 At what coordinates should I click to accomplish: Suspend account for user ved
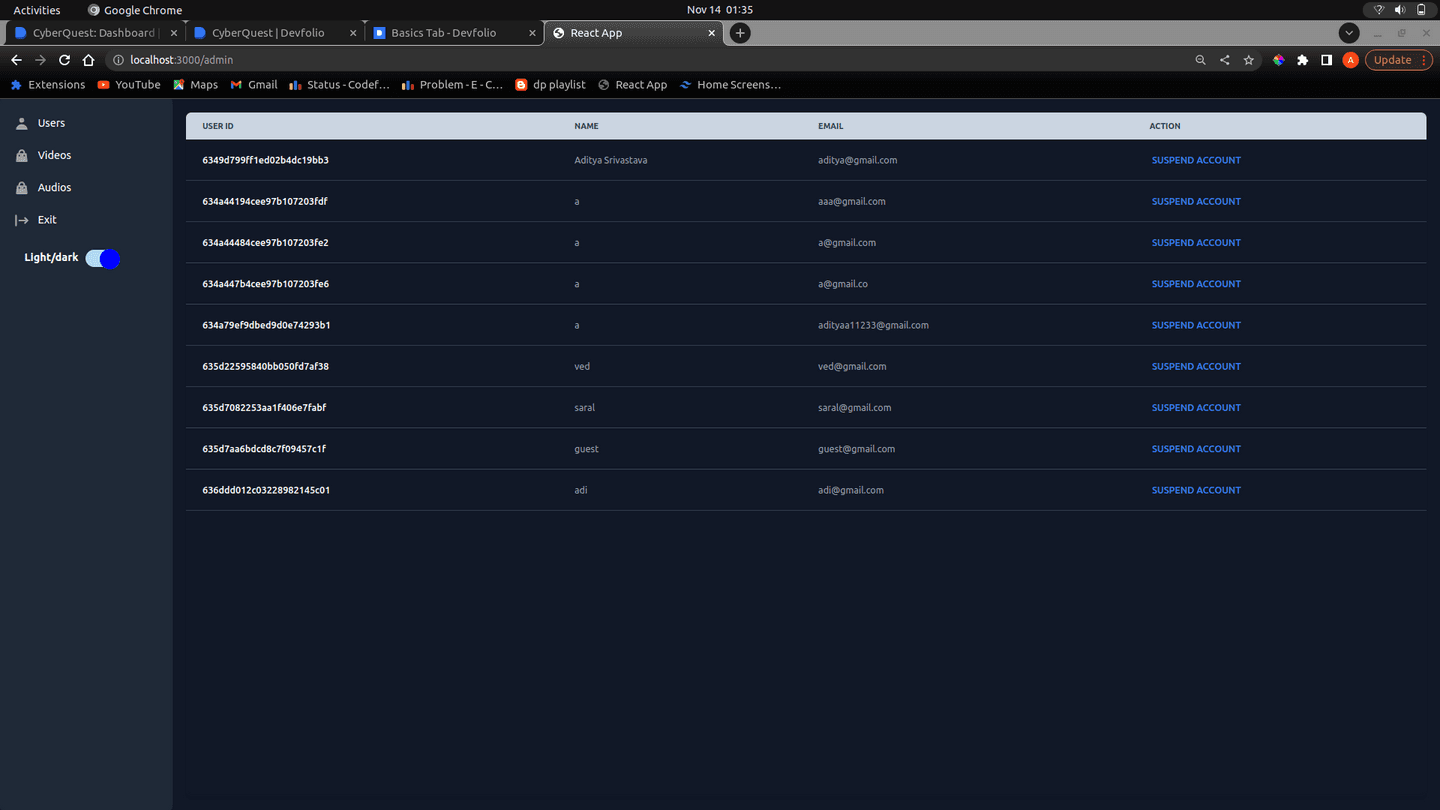point(1196,366)
